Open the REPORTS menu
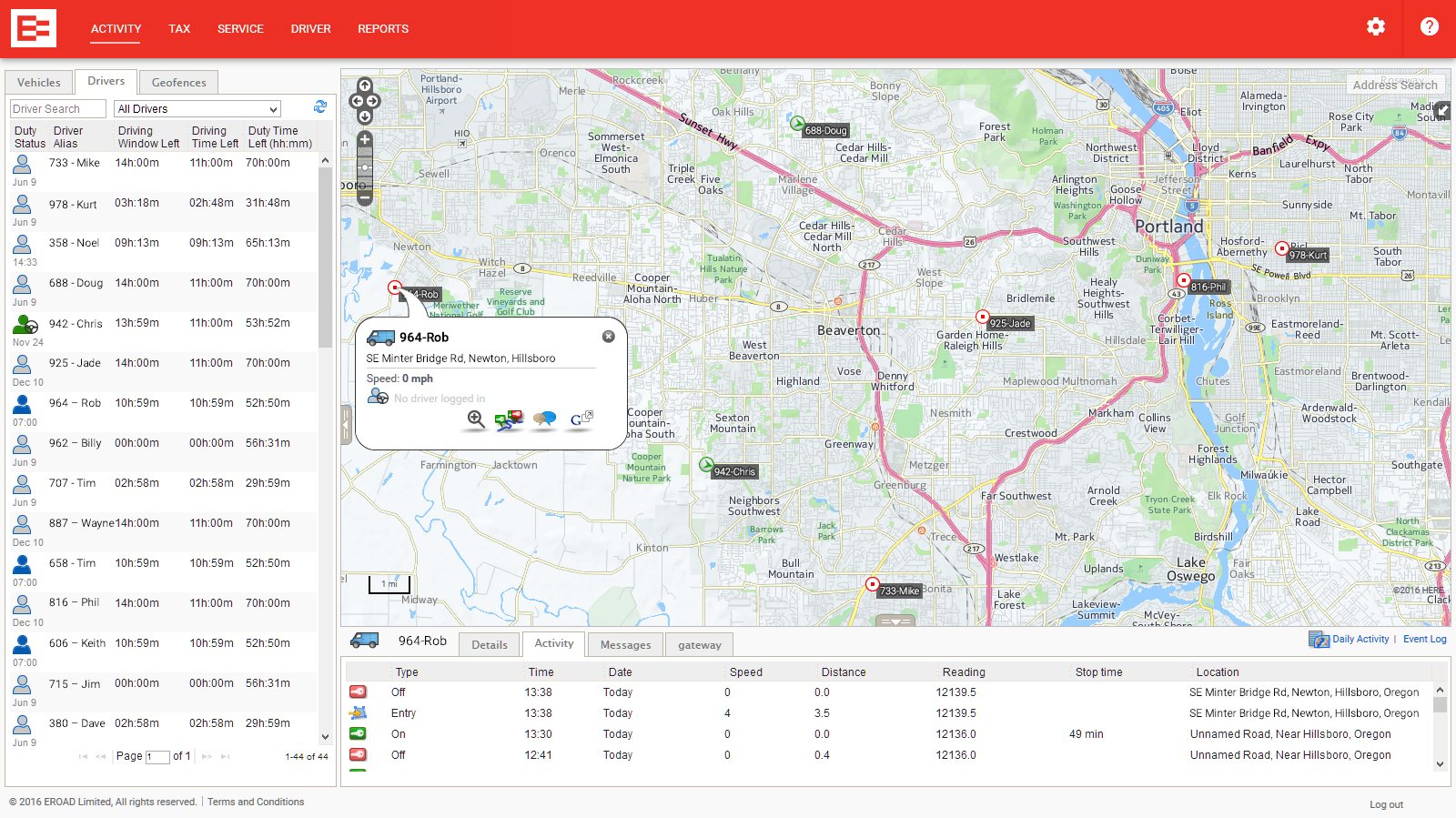This screenshot has width=1456, height=818. tap(383, 29)
